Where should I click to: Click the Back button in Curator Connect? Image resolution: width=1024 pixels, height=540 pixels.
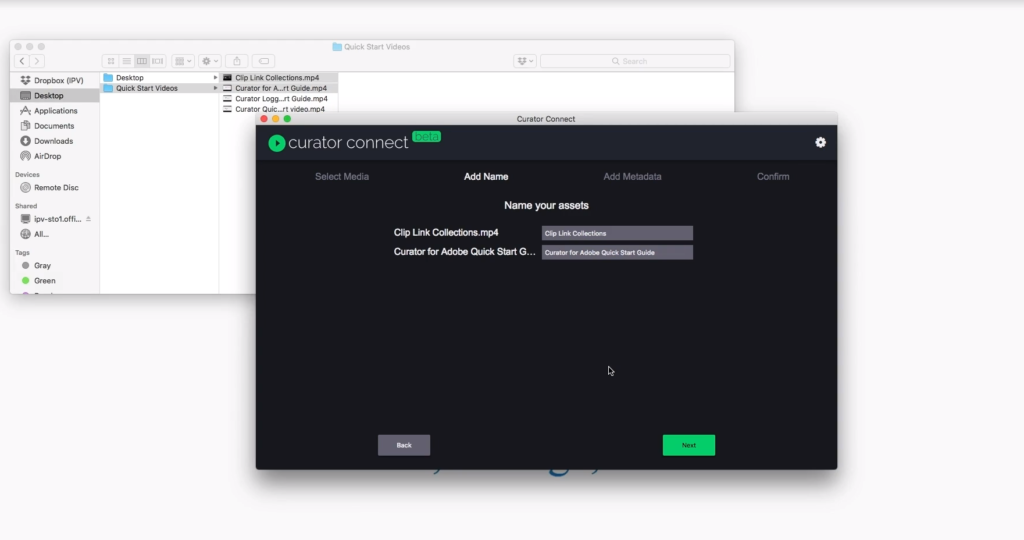pyautogui.click(x=404, y=445)
